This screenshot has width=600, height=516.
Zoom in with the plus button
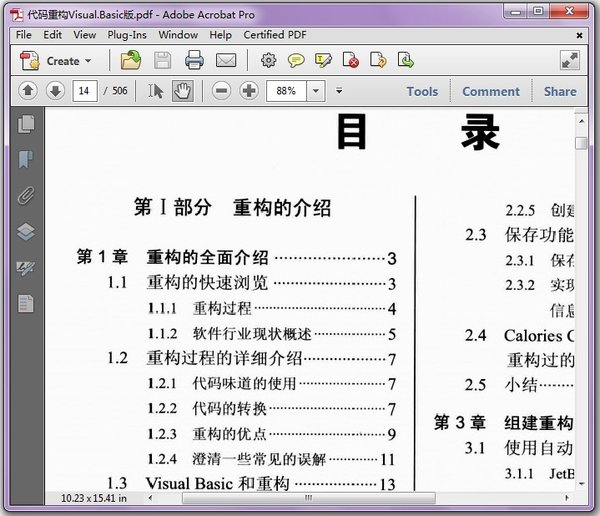[249, 91]
